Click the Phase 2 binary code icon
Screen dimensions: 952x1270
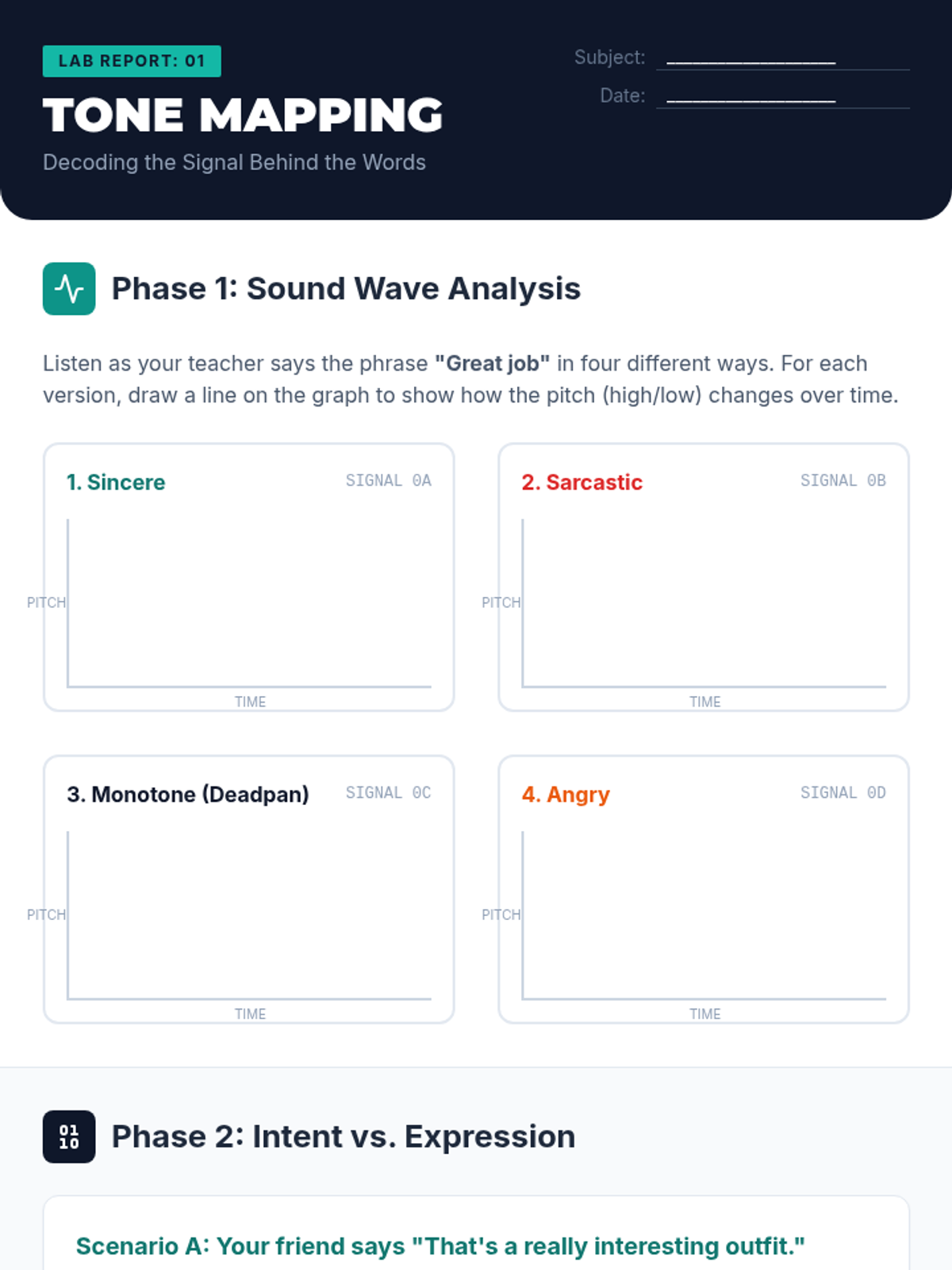[x=69, y=1137]
